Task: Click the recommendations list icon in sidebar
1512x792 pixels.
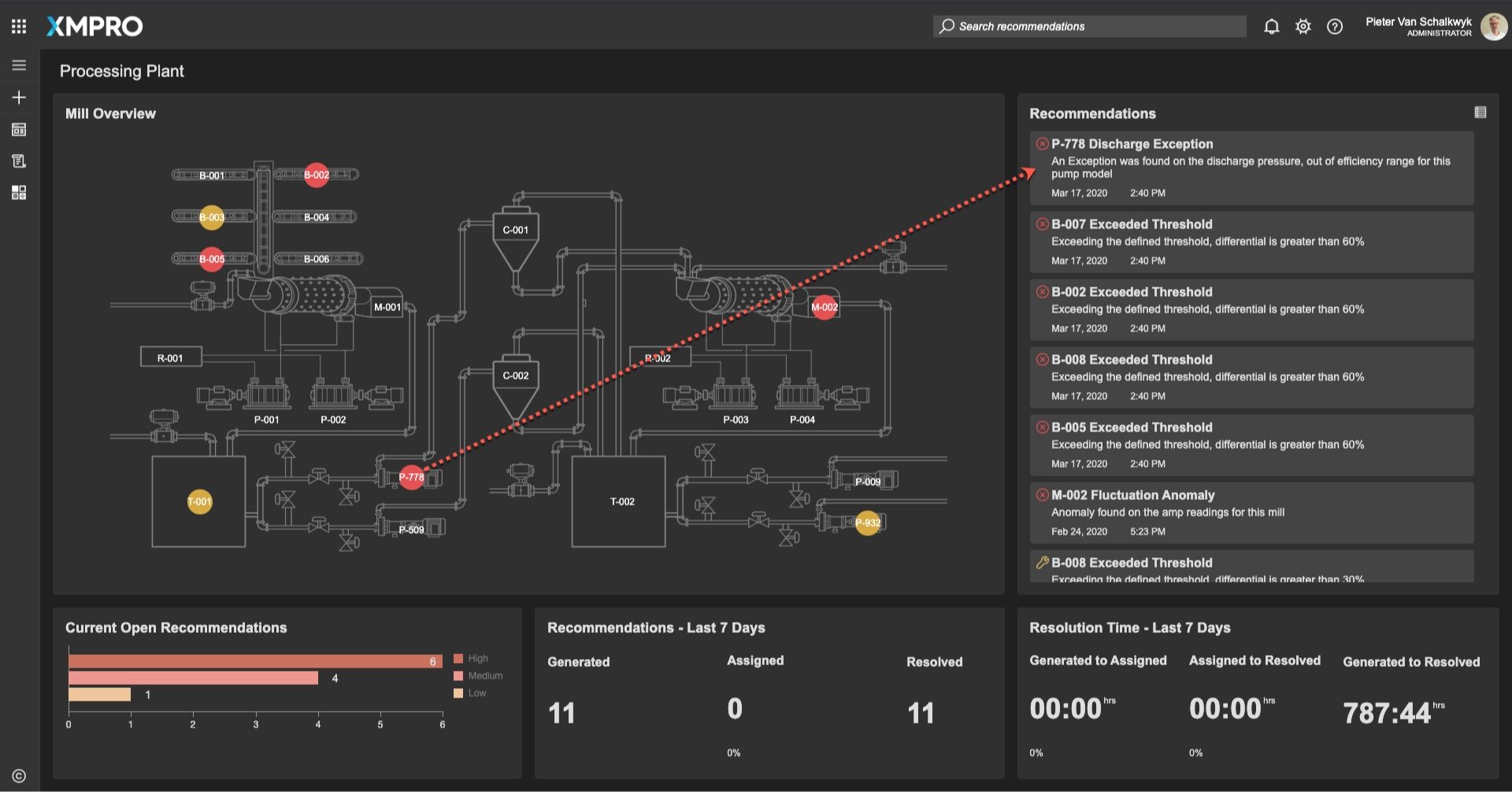Action: [19, 160]
